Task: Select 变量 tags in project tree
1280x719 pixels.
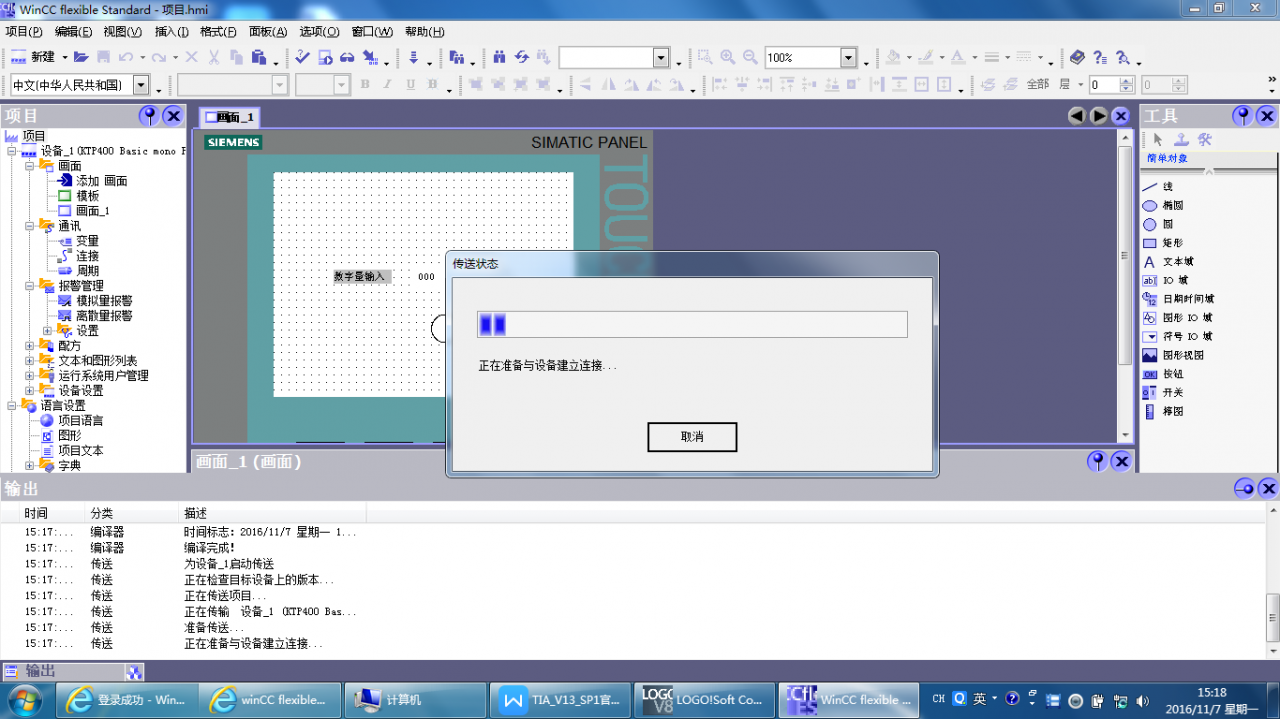Action: click(x=87, y=241)
